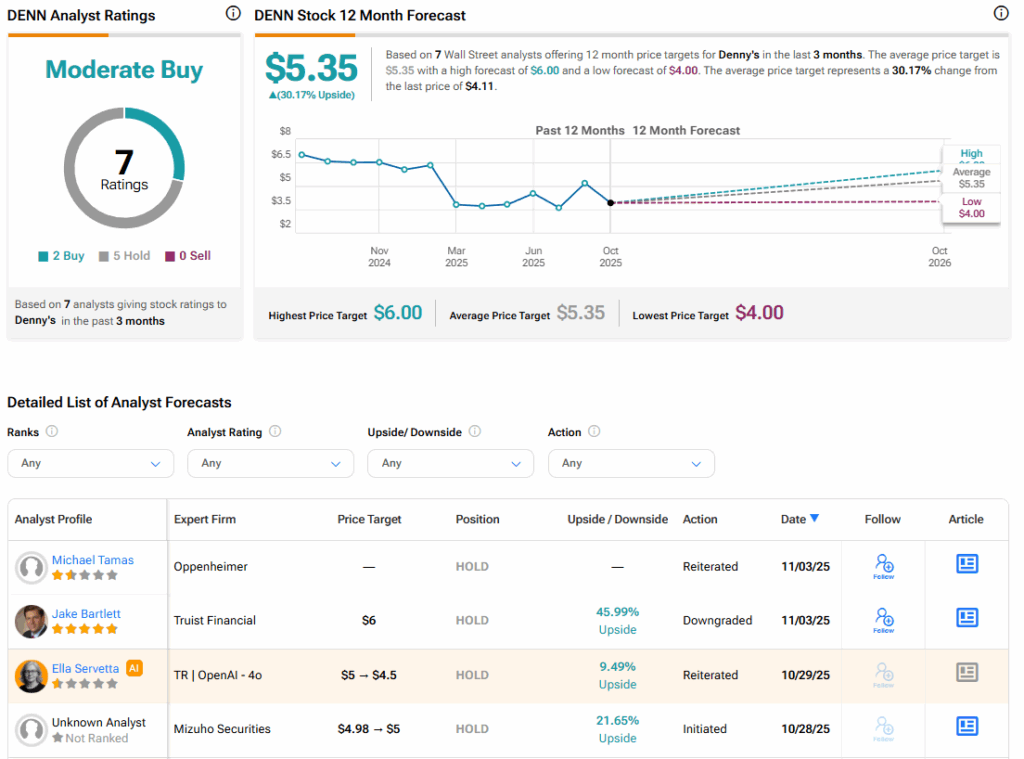Screen dimensions: 1024x759
Task: Click info icon next to Upside/Downside filter
Action: 475,432
